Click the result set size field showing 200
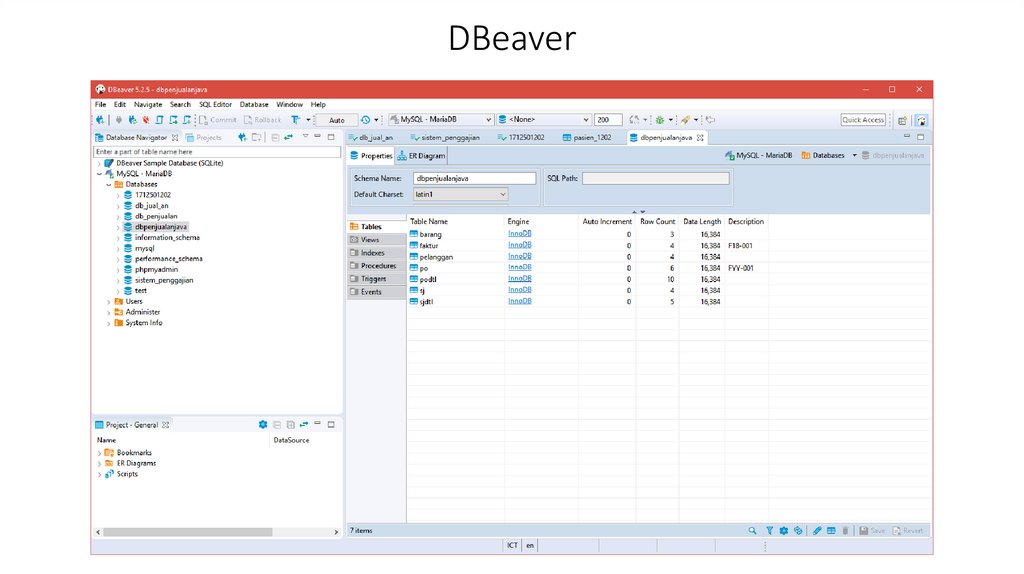Viewport: 1024px width, 574px height. [x=607, y=120]
